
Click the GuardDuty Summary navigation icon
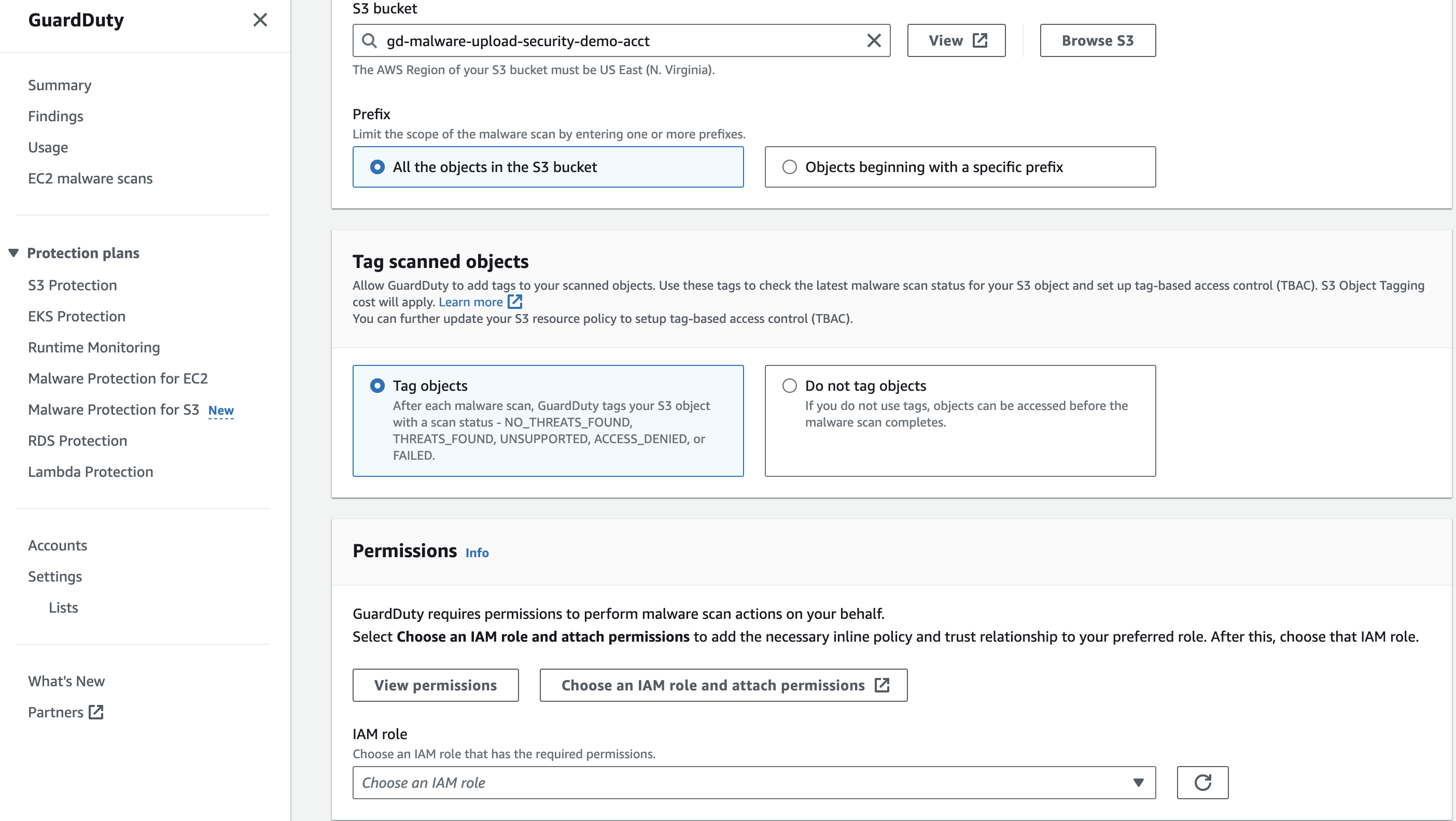(x=60, y=85)
